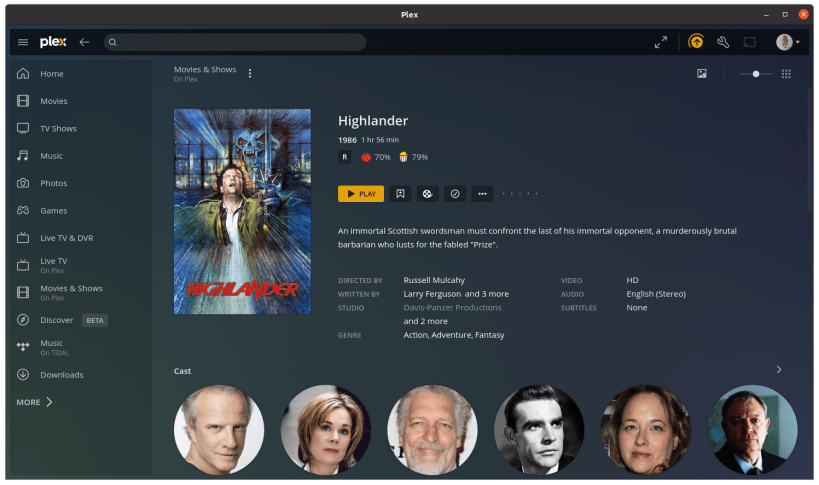This screenshot has width=819, height=485.
Task: Open the three-dot more actions menu
Action: [x=482, y=194]
